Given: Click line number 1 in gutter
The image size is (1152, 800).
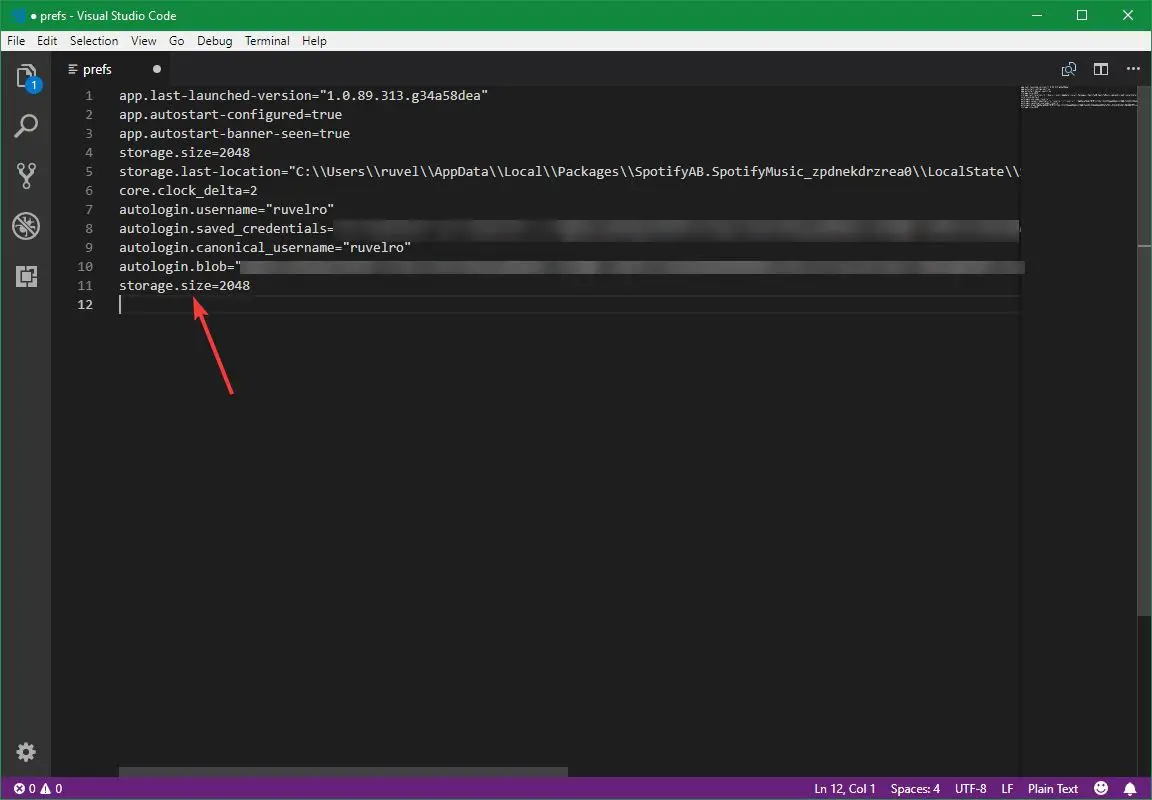Looking at the screenshot, I should (89, 96).
